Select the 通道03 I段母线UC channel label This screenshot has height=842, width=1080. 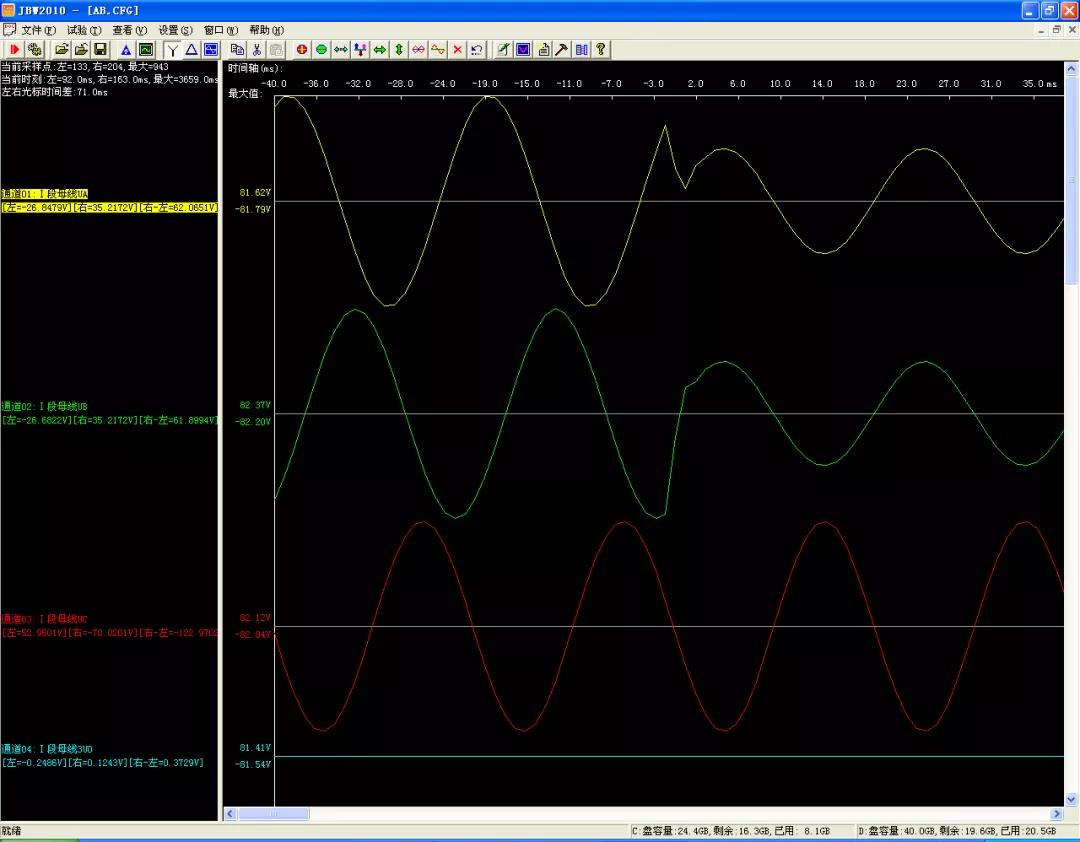pos(45,619)
